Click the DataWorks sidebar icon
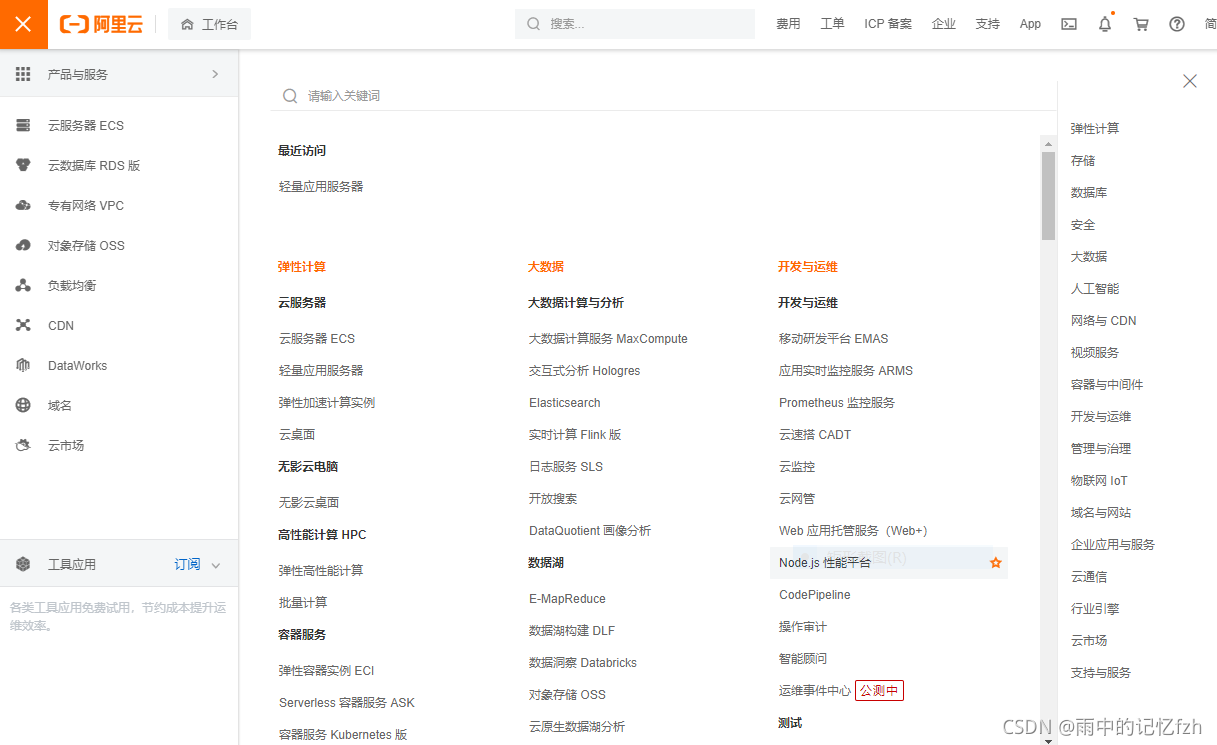Screen dimensions: 1217x745 (23, 365)
